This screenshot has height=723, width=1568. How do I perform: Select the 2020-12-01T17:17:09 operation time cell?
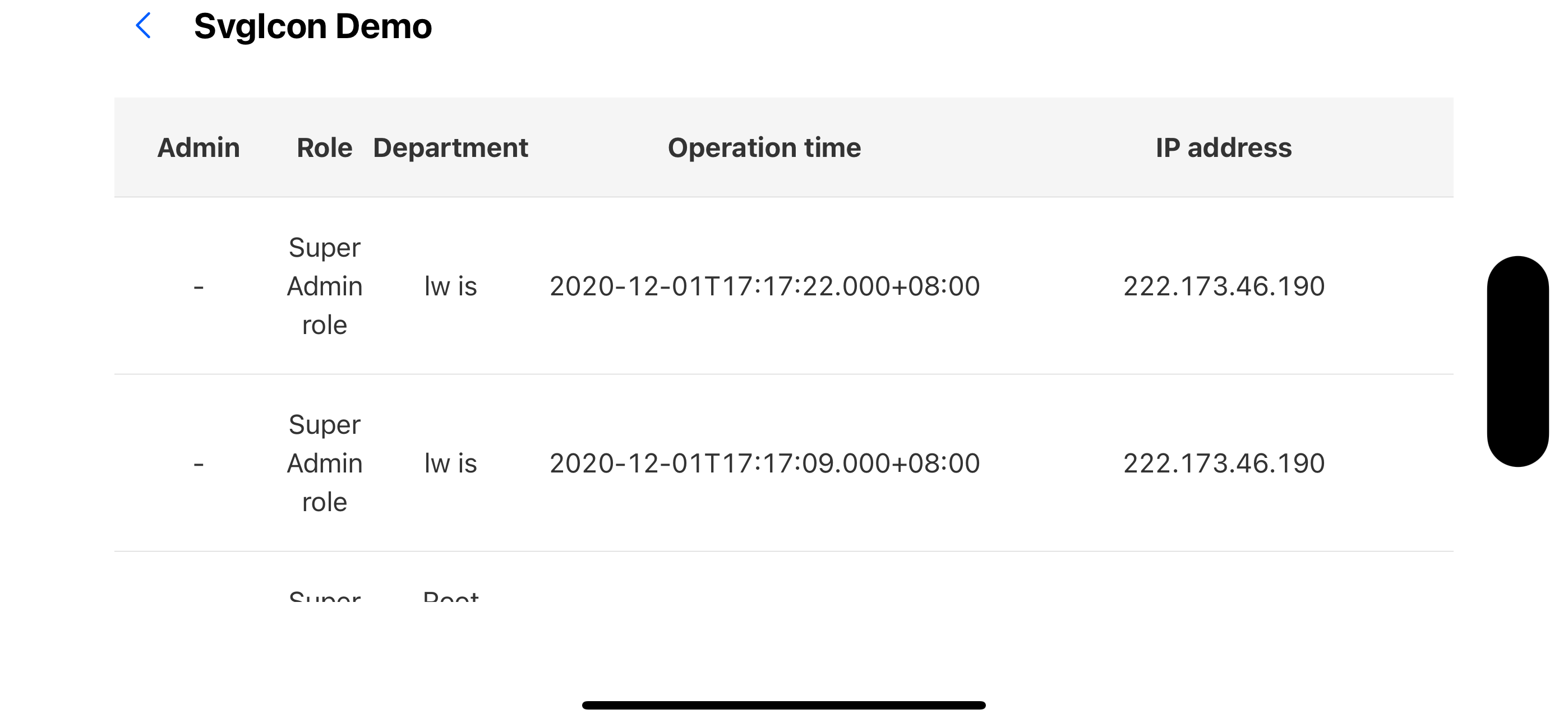tap(764, 464)
